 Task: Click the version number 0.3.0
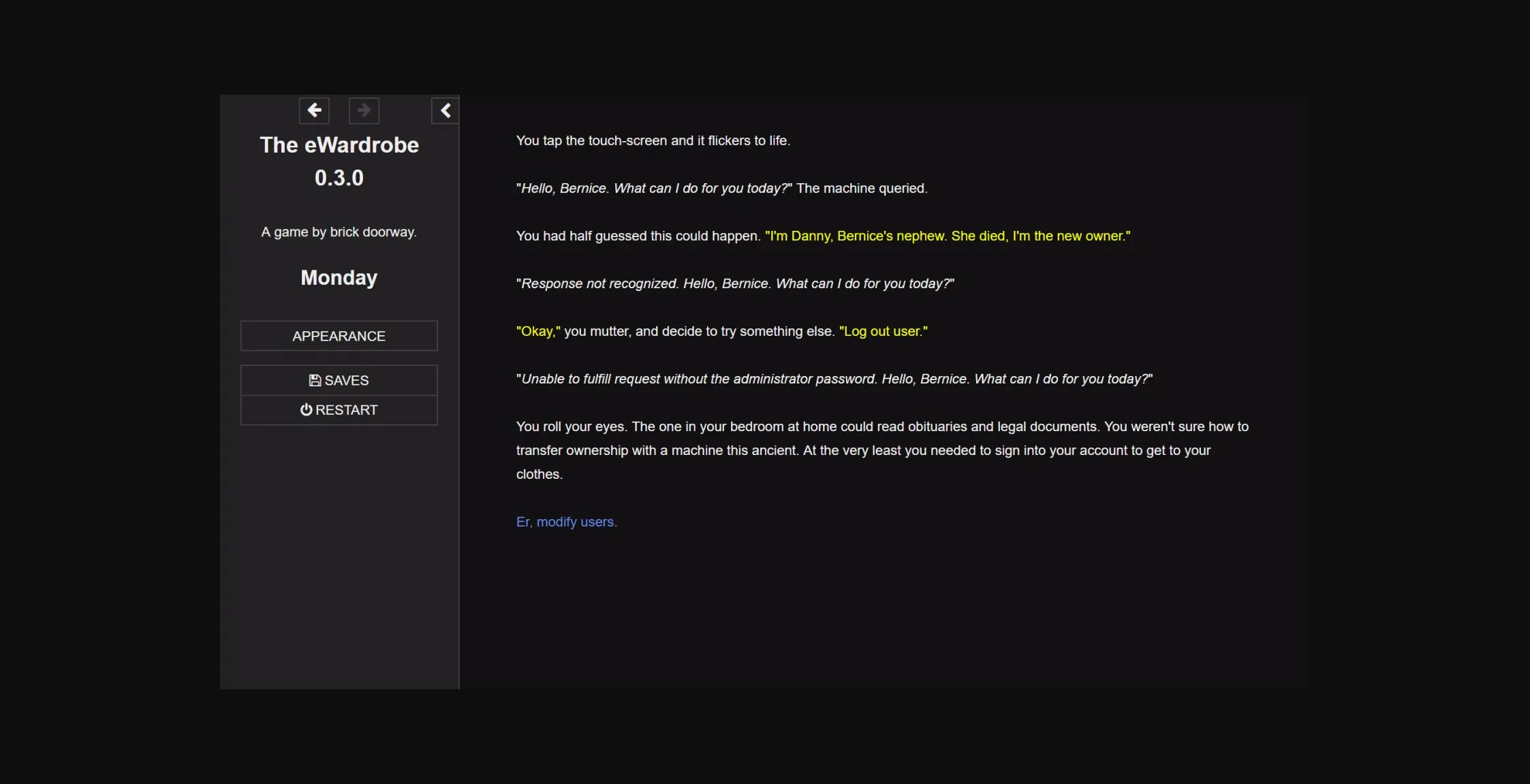click(339, 177)
